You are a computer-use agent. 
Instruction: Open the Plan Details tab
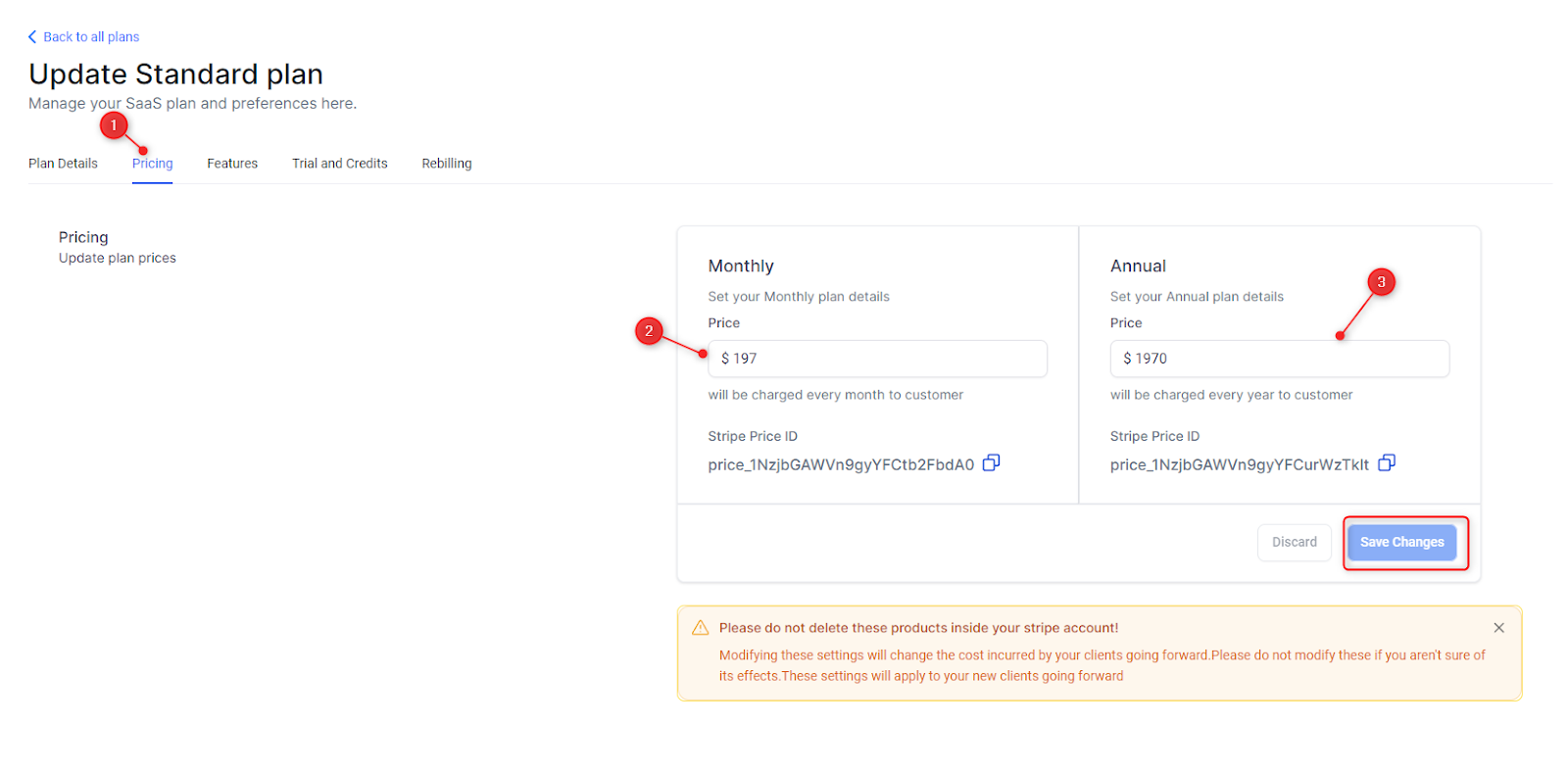[63, 164]
